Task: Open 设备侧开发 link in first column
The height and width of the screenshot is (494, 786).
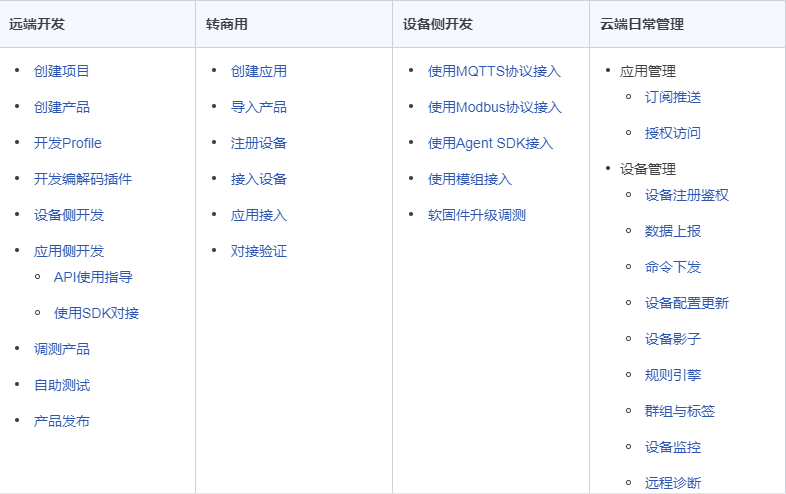Action: click(x=69, y=215)
